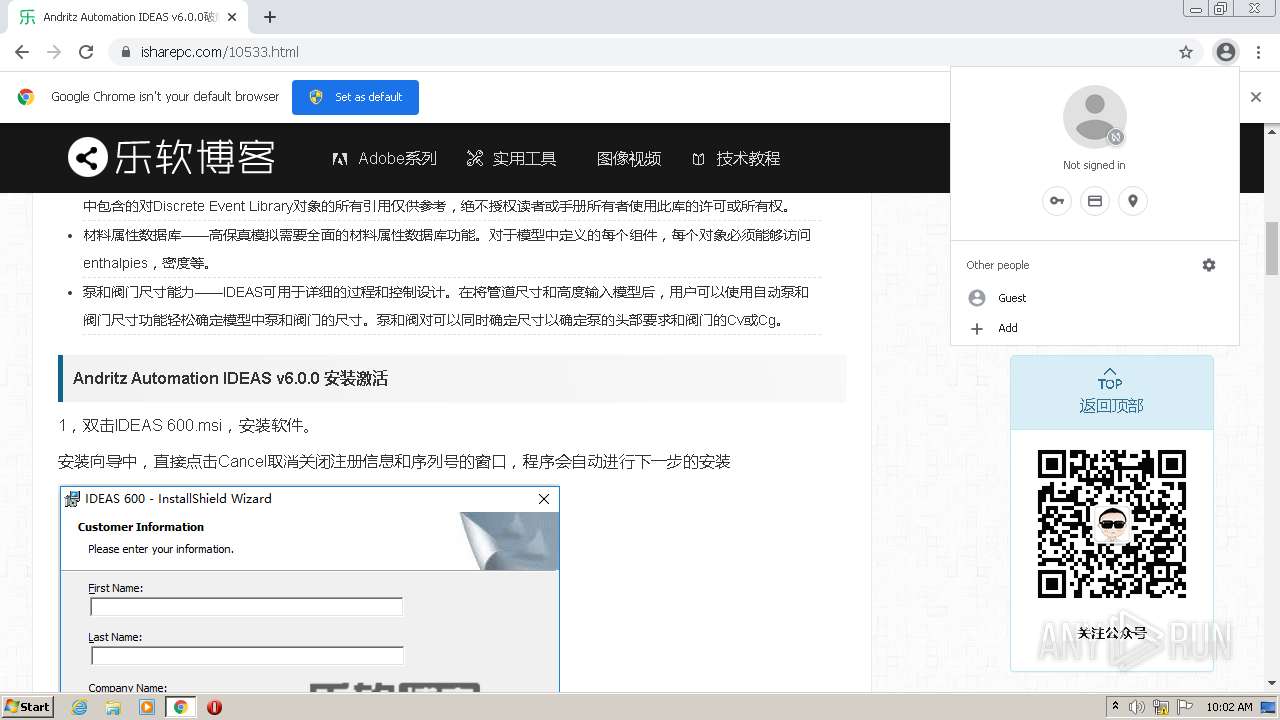Click the network tray icon

click(x=1161, y=707)
